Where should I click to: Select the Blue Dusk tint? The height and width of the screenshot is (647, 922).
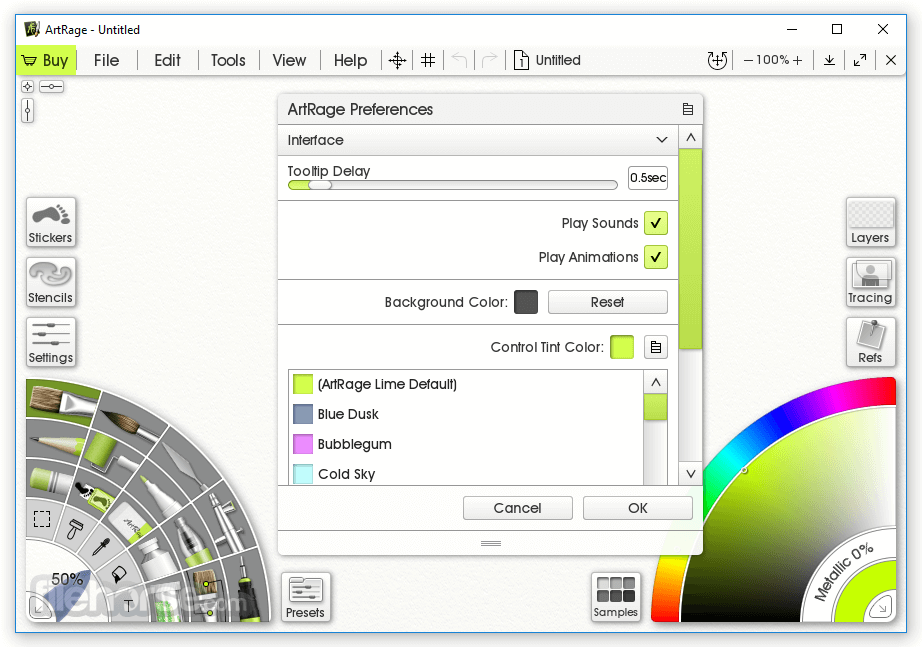pos(467,414)
